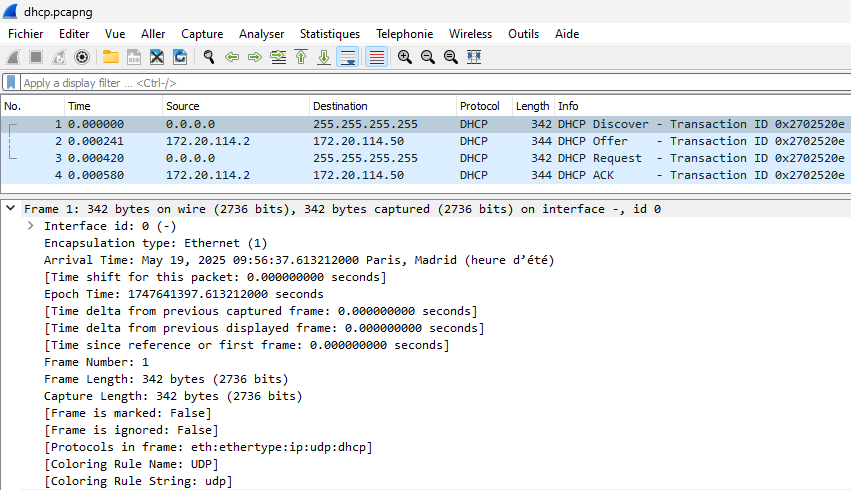The height and width of the screenshot is (490, 851).
Task: Select the Encapsulation type: Ethernet line
Action: coord(155,243)
